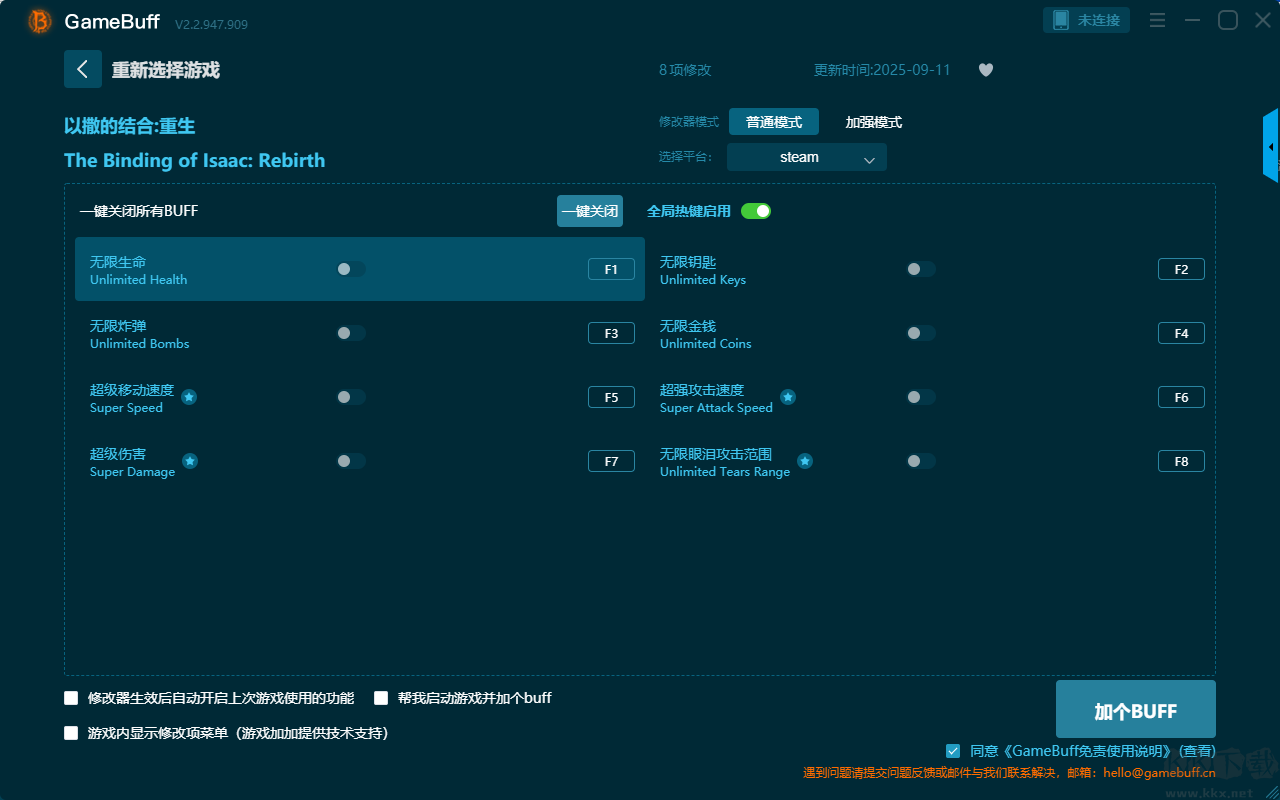Disable the 全局热键启用 global hotkey switch

click(756, 211)
